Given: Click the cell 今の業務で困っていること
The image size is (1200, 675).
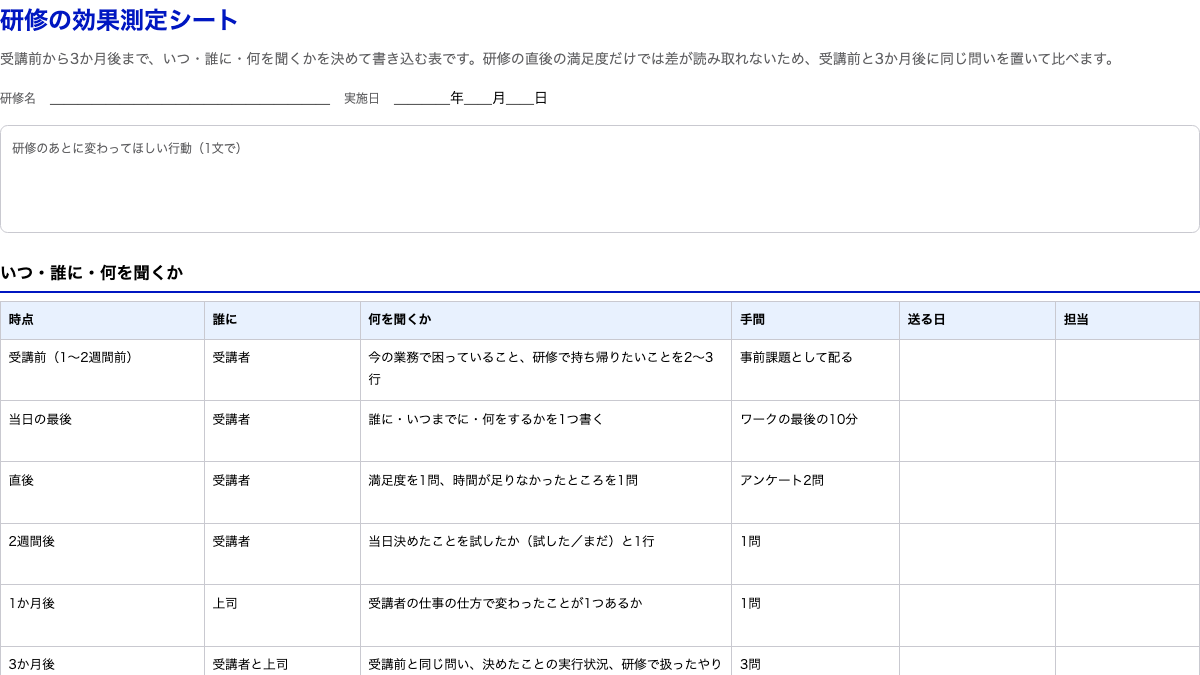Looking at the screenshot, I should click(x=546, y=370).
